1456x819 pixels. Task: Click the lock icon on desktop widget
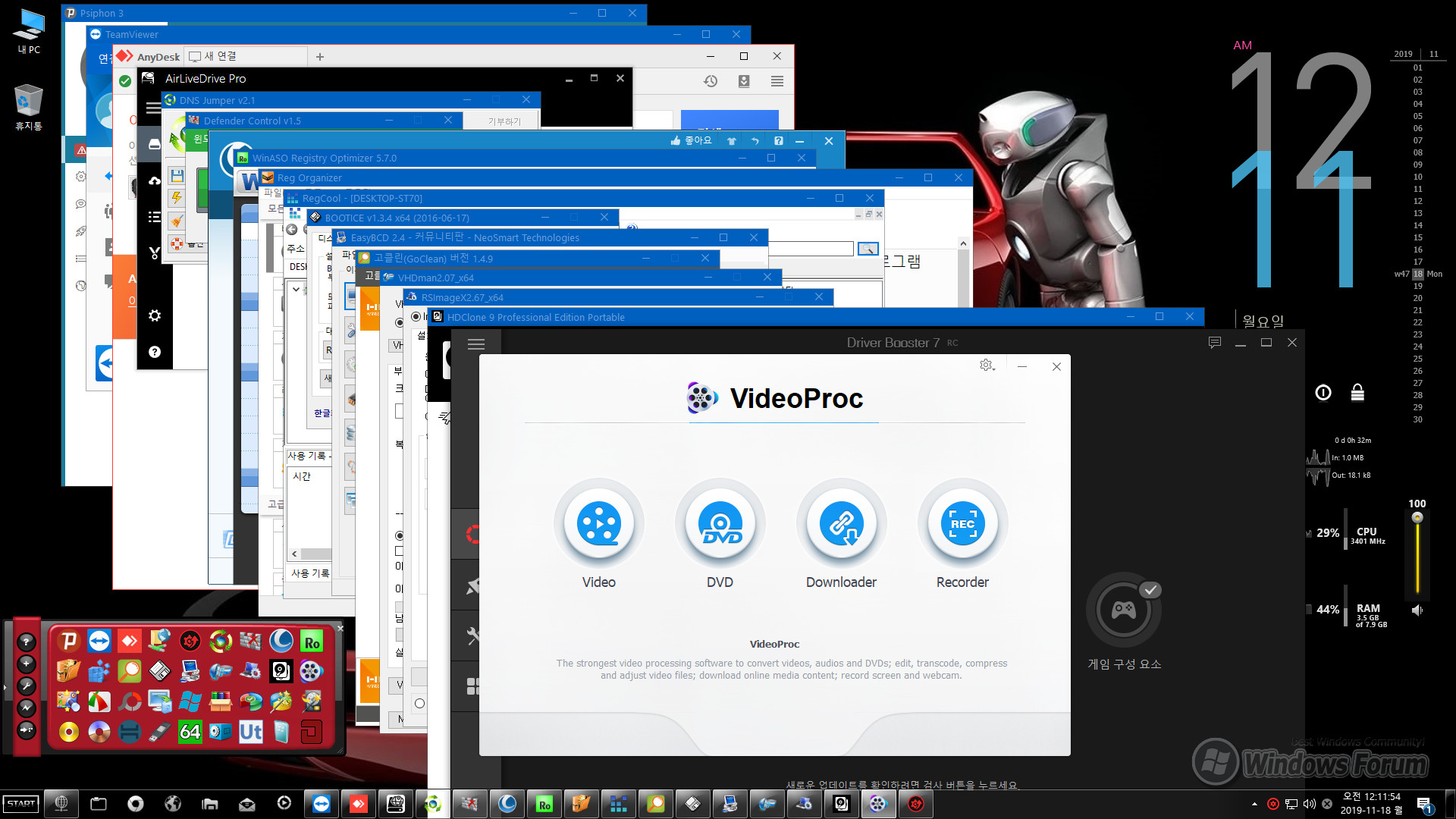(x=1357, y=392)
